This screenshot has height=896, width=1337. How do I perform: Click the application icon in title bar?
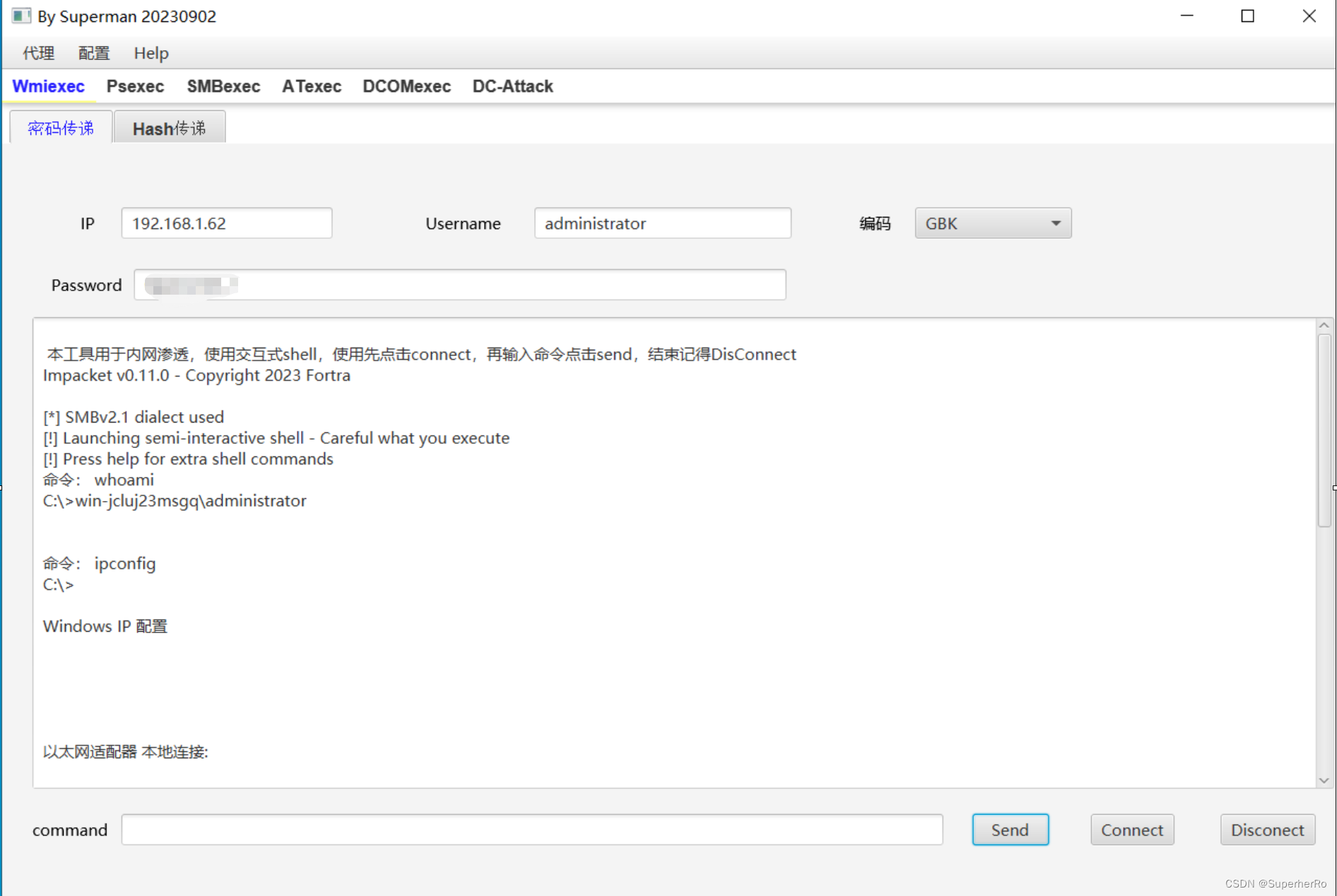(21, 16)
